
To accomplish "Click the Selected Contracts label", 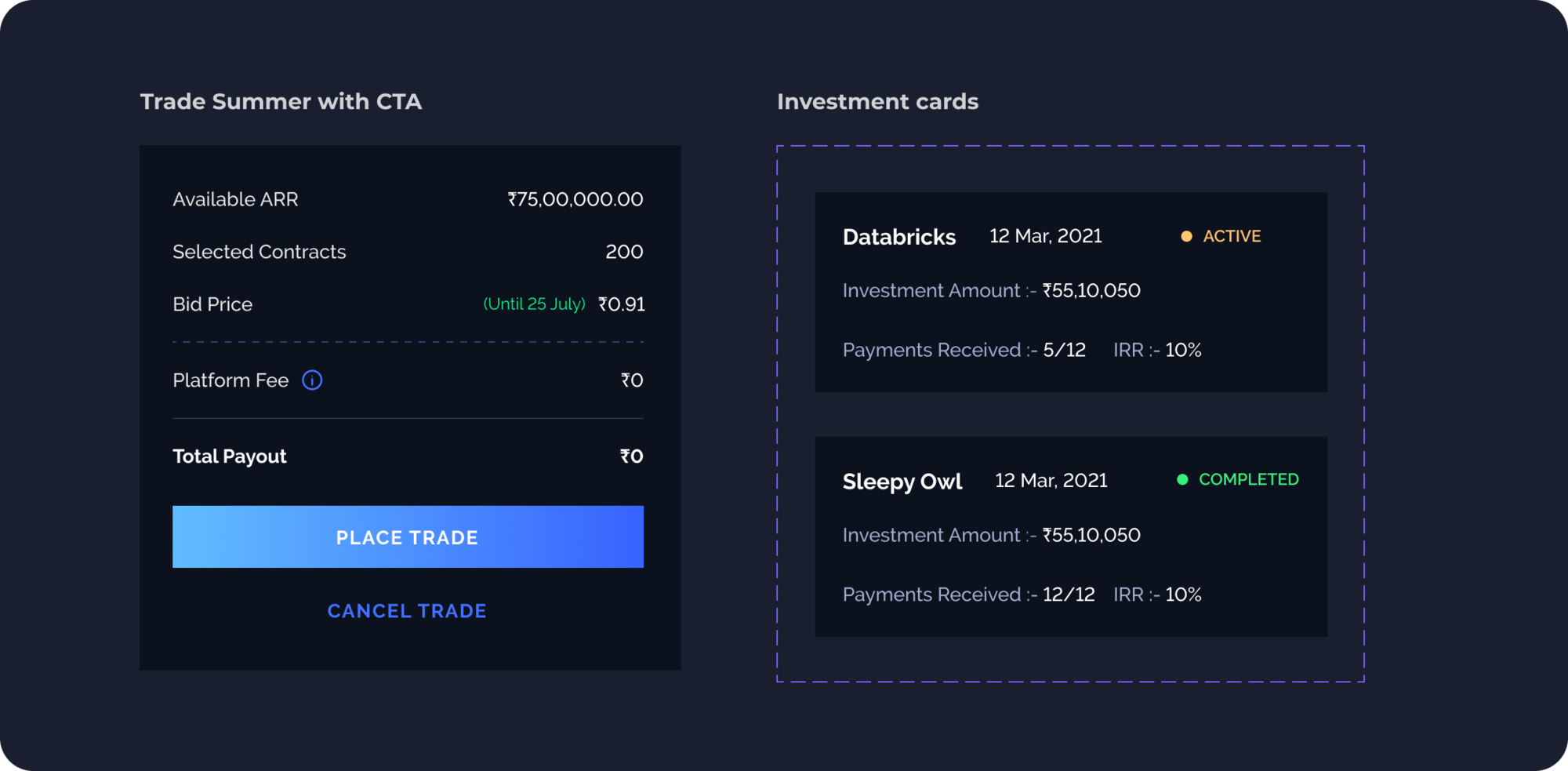I will pyautogui.click(x=260, y=252).
